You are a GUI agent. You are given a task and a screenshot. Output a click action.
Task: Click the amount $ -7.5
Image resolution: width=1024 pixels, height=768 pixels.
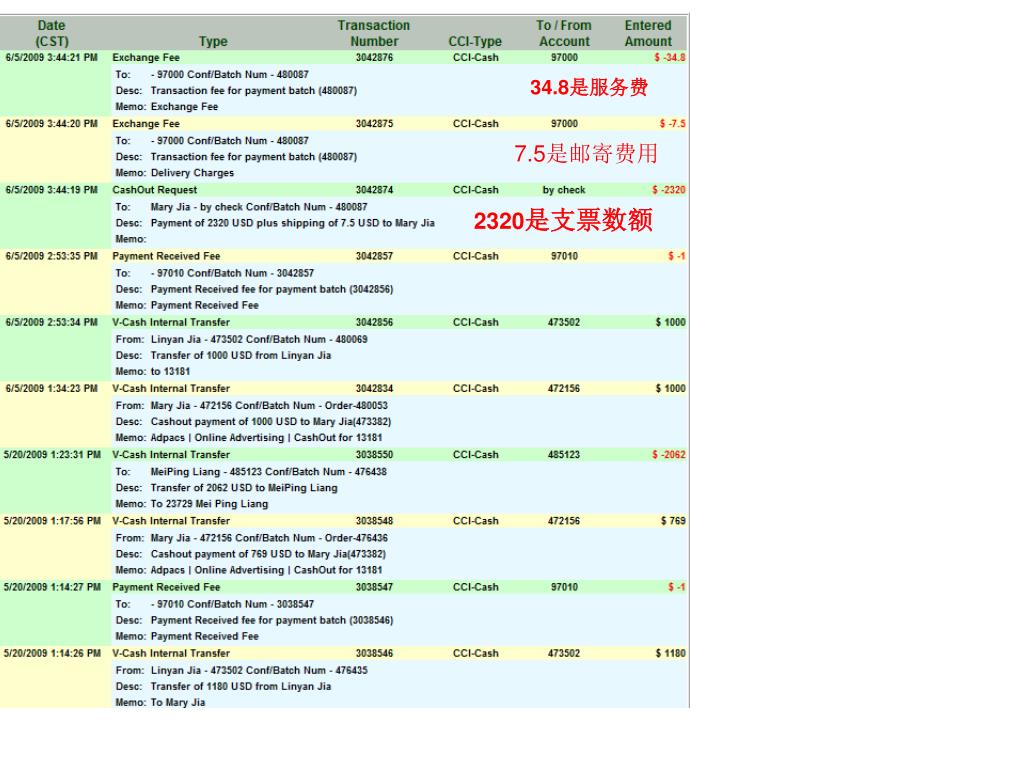(x=672, y=123)
